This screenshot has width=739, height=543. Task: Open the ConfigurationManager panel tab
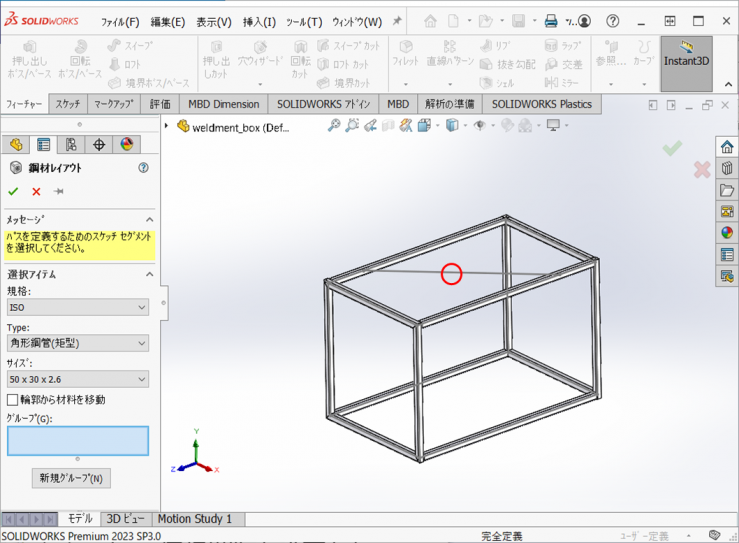click(x=71, y=145)
